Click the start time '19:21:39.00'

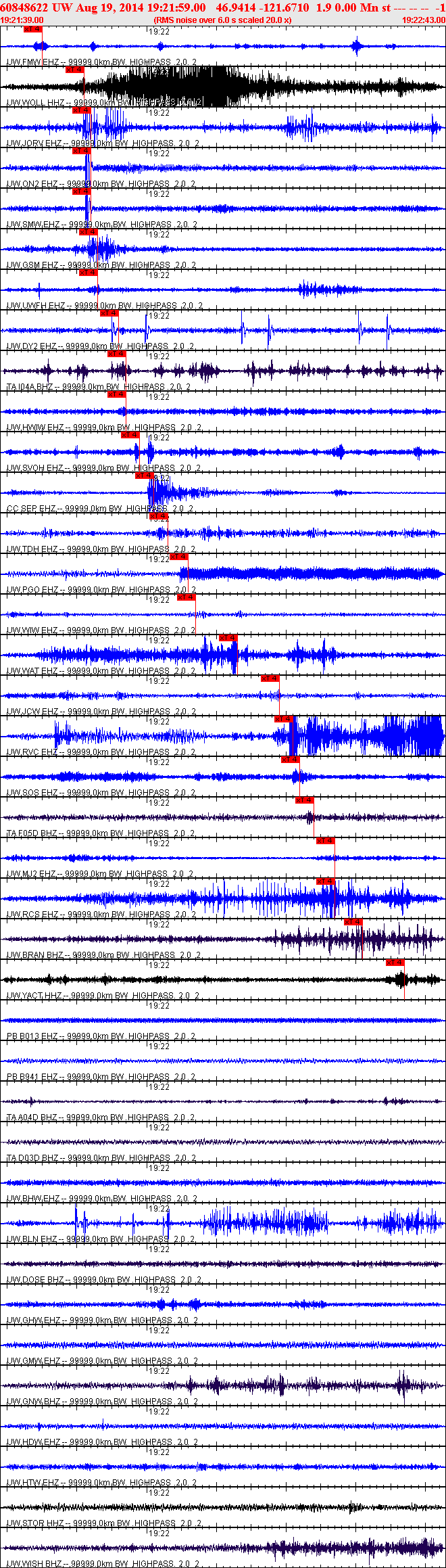(x=22, y=20)
